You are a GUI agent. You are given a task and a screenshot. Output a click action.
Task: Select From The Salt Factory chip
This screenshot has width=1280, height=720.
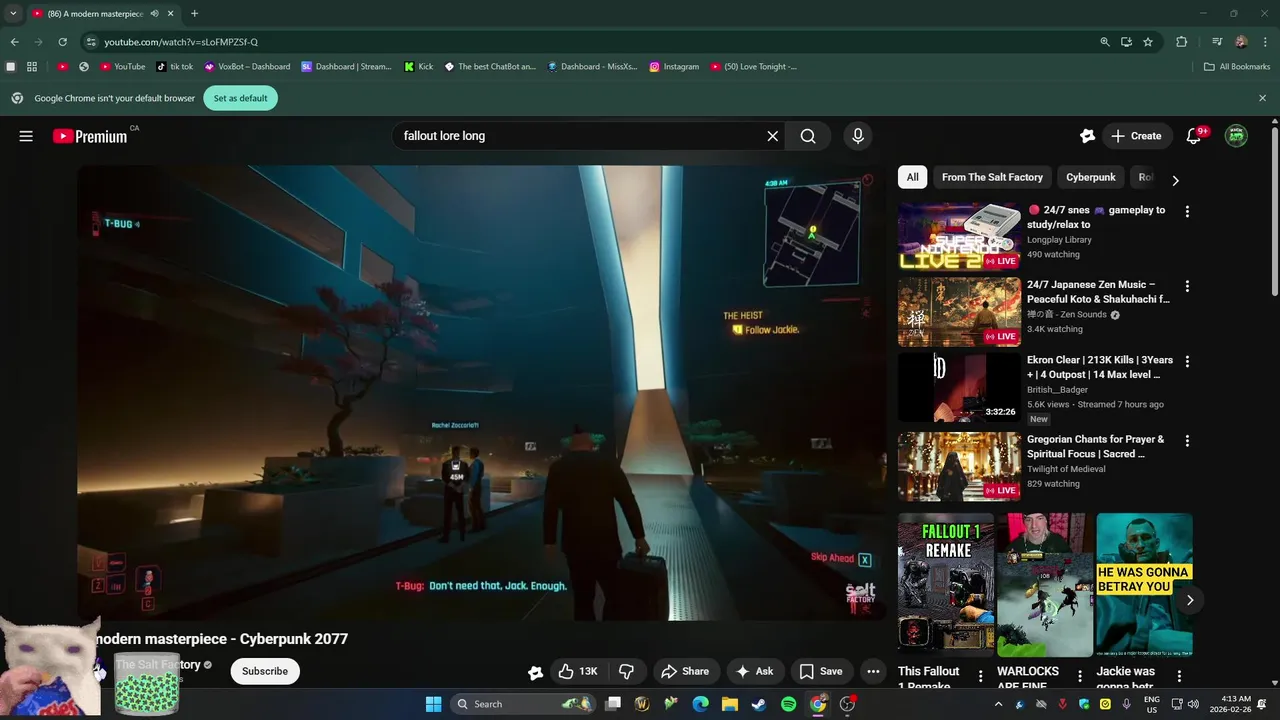[992, 177]
